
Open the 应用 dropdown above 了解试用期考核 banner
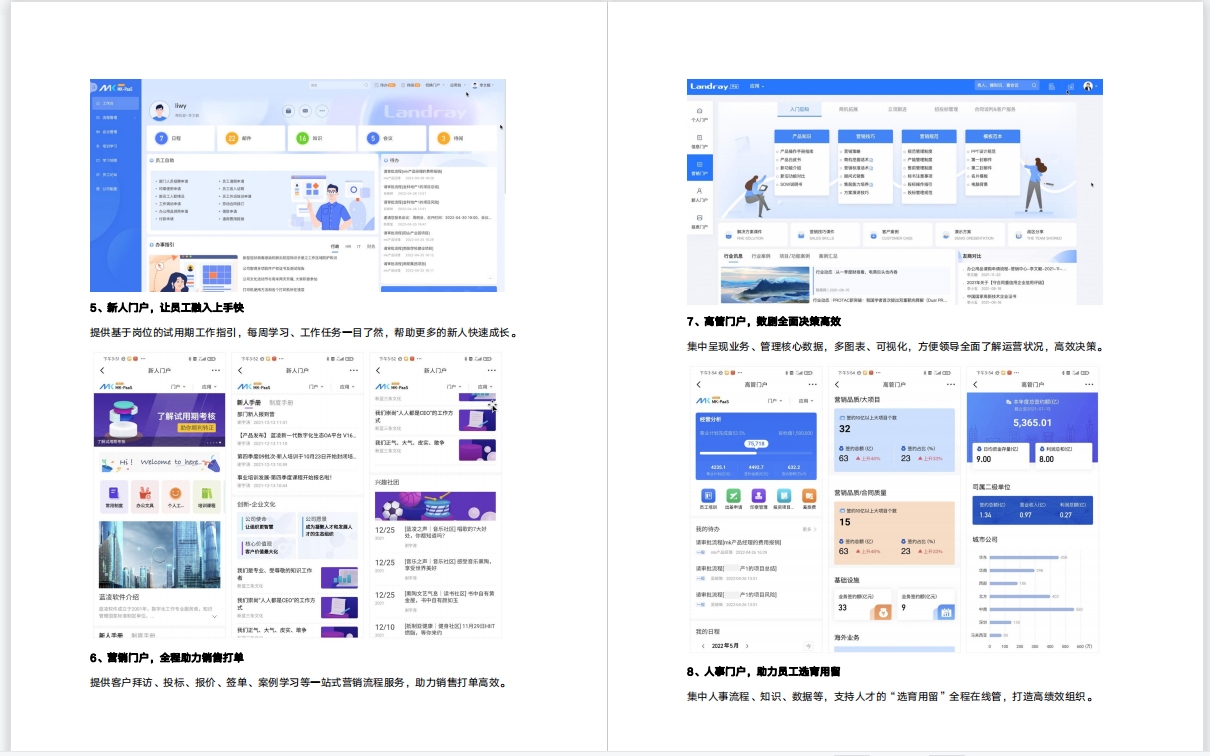207,386
